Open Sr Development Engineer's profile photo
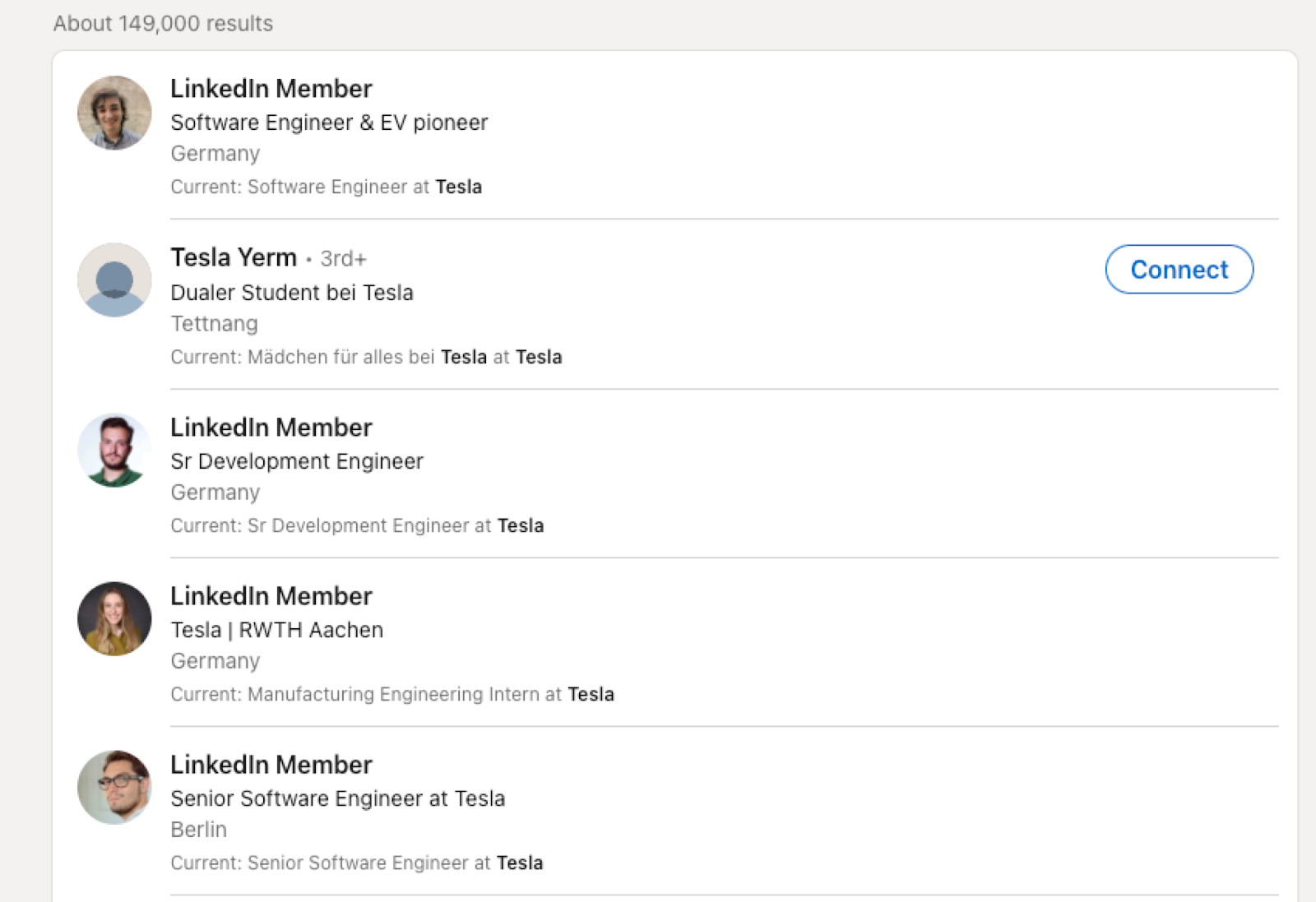1316x902 pixels. [x=114, y=450]
